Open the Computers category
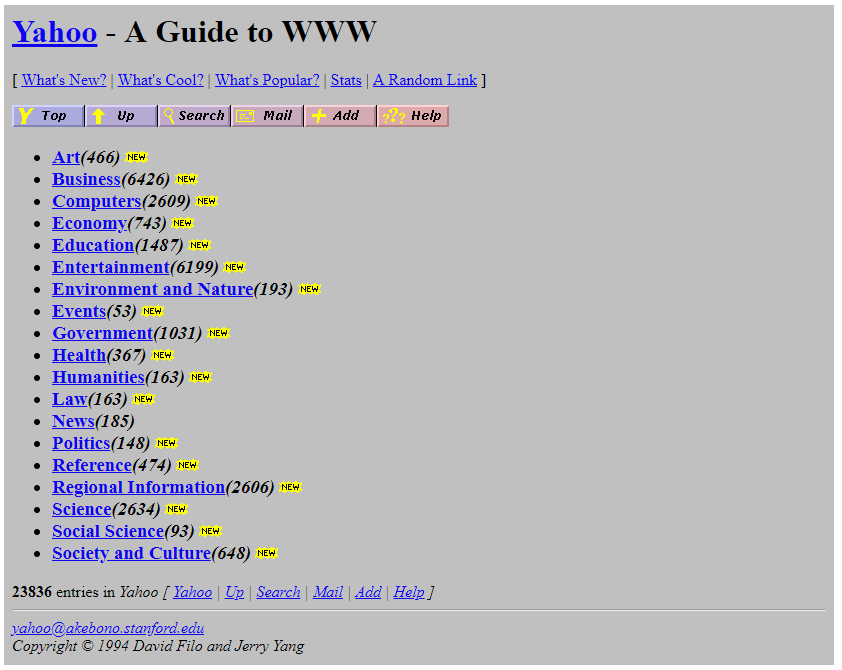 96,201
